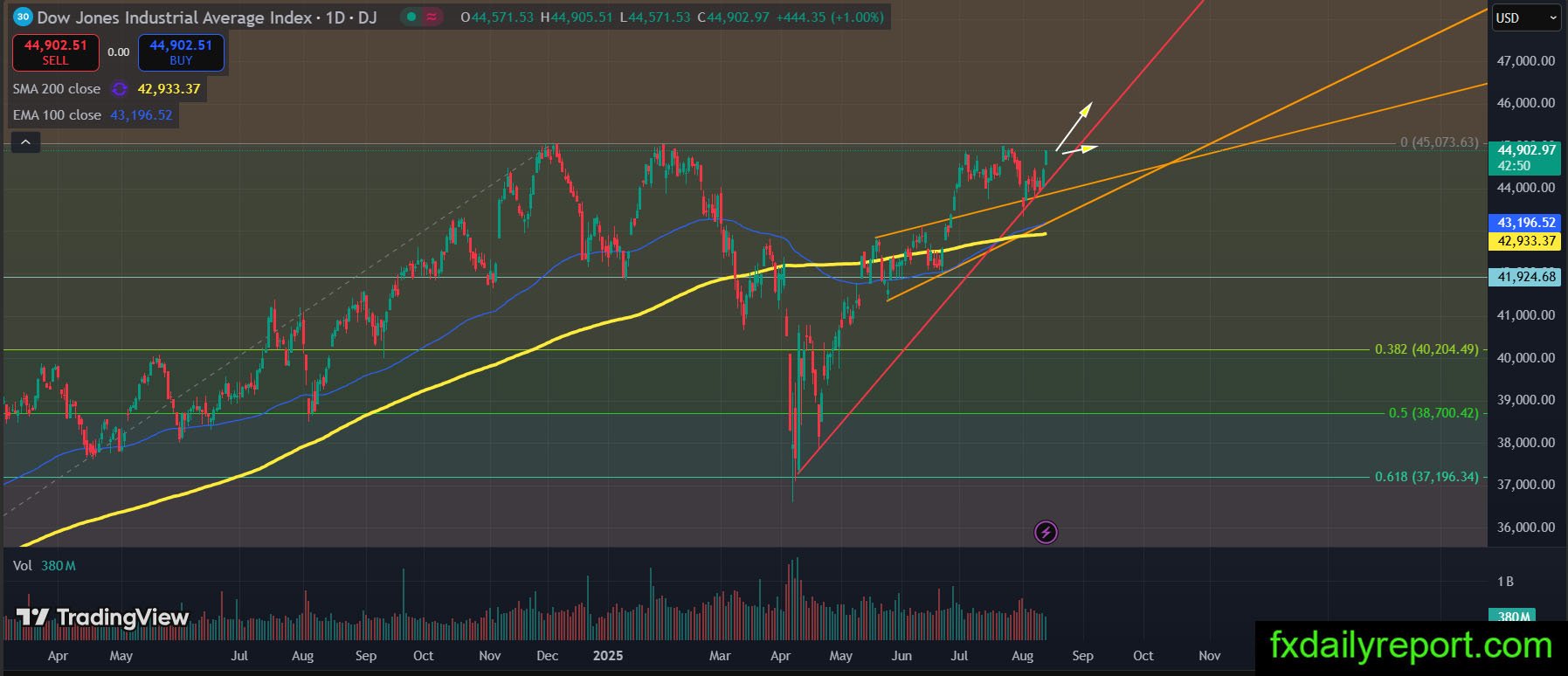The height and width of the screenshot is (676, 1568).
Task: Click the Jun label on the time axis
Action: click(x=901, y=656)
